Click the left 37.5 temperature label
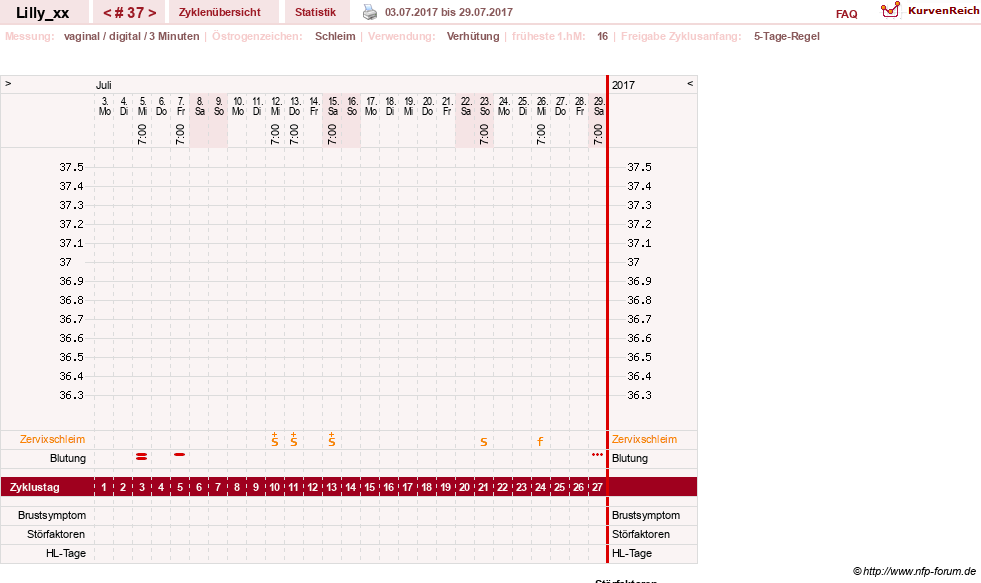Image resolution: width=981 pixels, height=583 pixels. [x=71, y=167]
